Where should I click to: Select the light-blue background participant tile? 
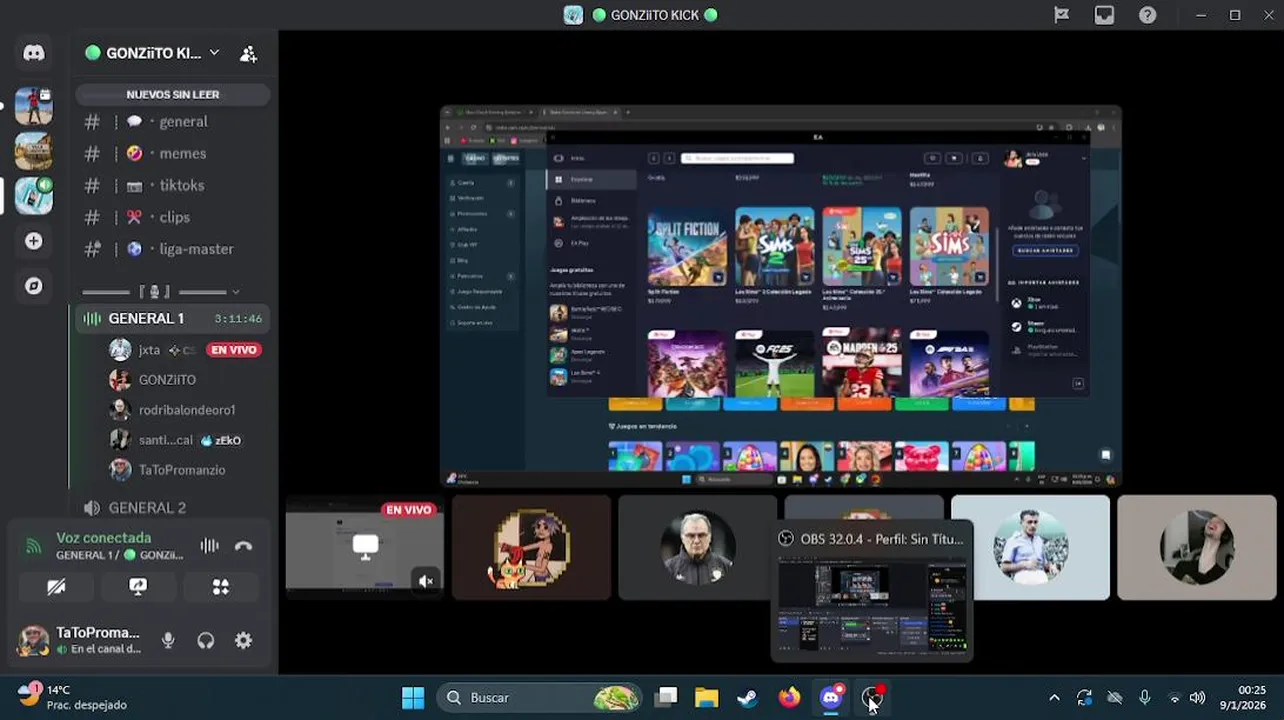pyautogui.click(x=1030, y=547)
